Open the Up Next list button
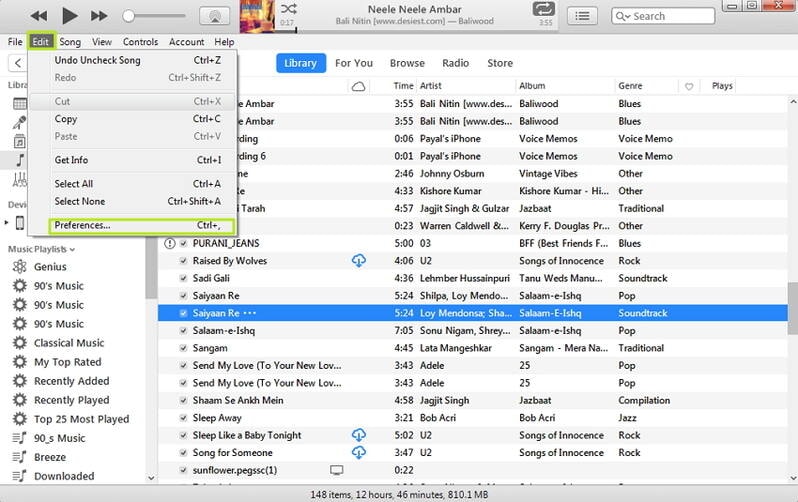This screenshot has width=798, height=502. pyautogui.click(x=582, y=16)
